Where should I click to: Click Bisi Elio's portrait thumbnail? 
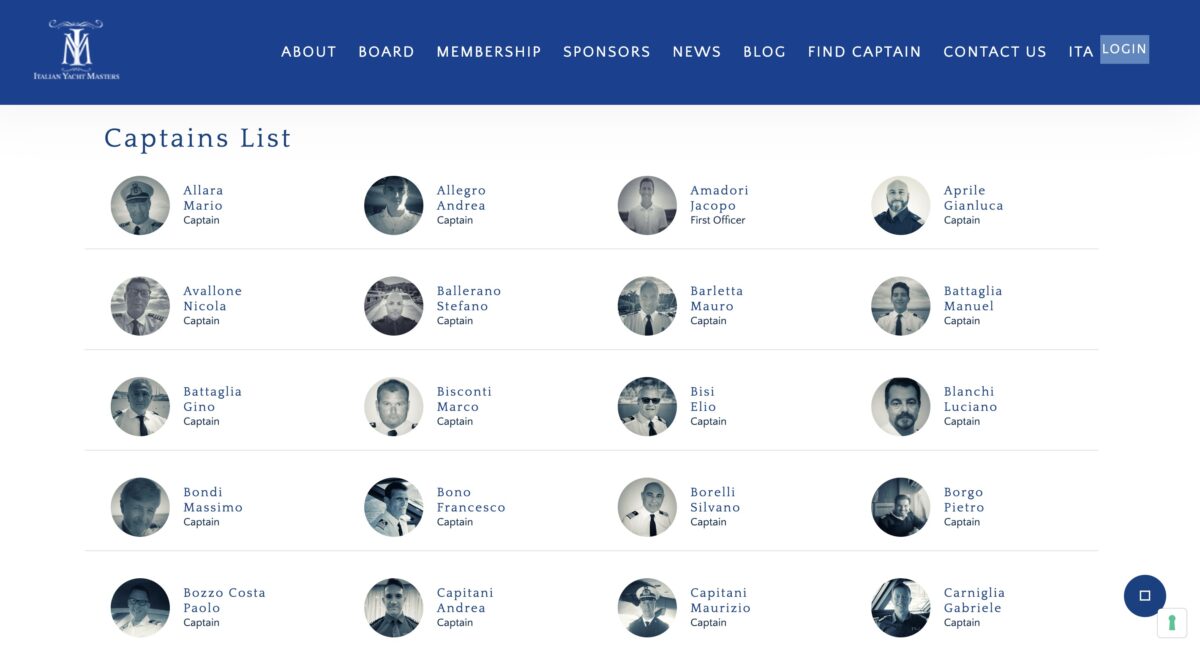click(647, 407)
